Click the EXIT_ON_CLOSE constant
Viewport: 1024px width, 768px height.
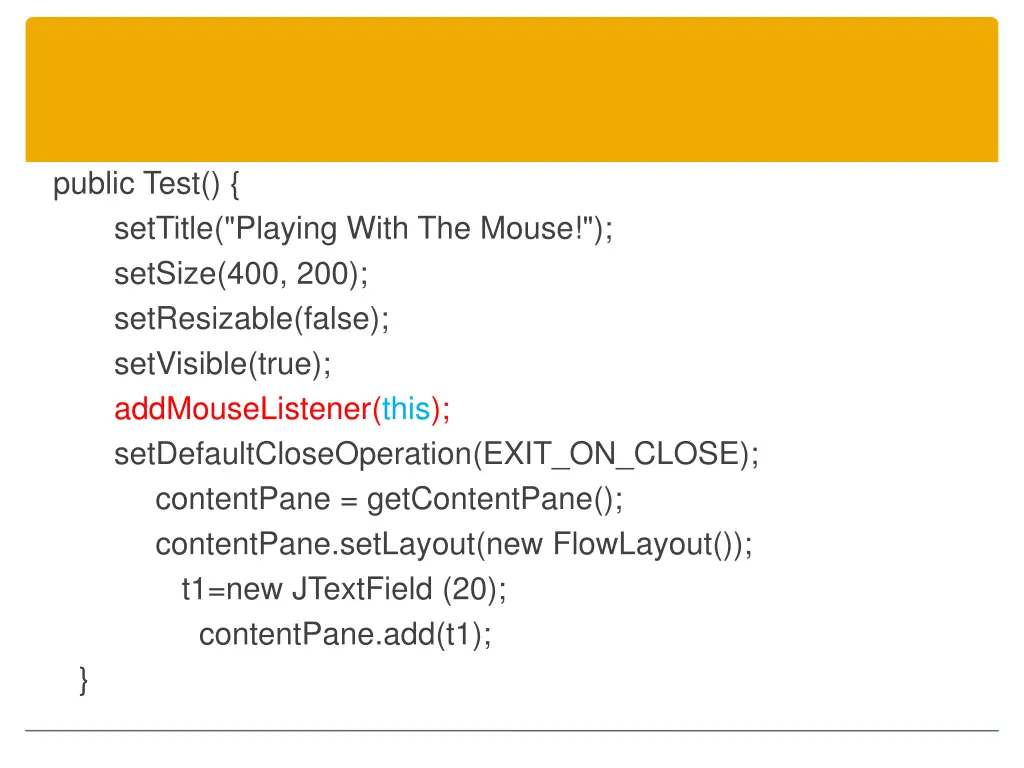(611, 455)
